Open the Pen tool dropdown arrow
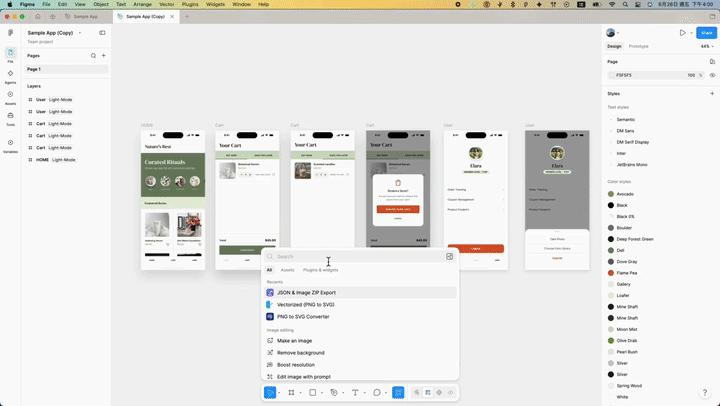This screenshot has width=720, height=406. pyautogui.click(x=343, y=393)
